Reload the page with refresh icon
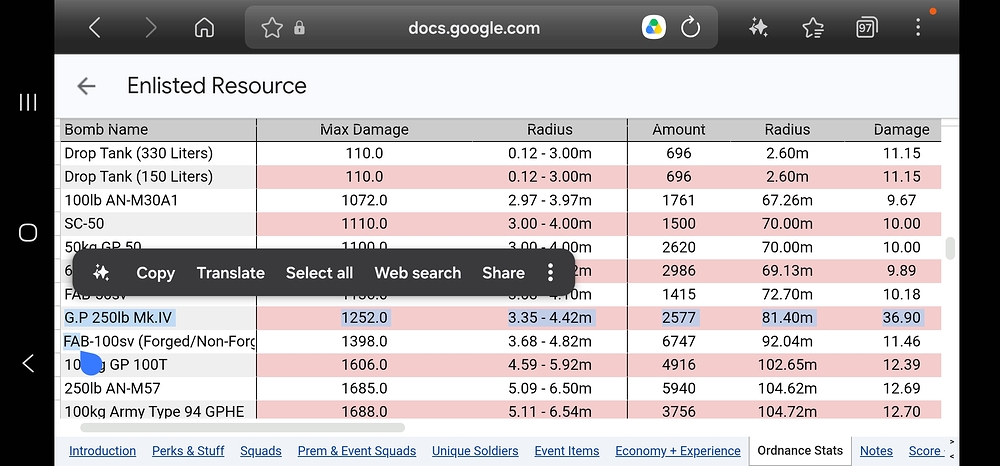Image resolution: width=1000 pixels, height=466 pixels. [x=690, y=27]
